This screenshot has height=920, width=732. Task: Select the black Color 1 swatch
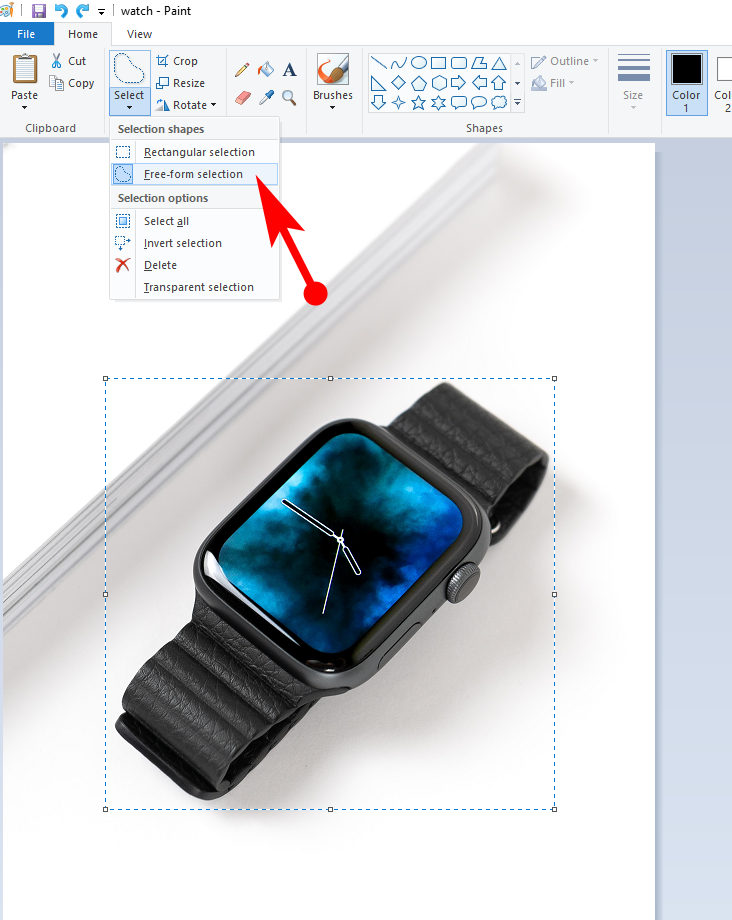(x=686, y=70)
